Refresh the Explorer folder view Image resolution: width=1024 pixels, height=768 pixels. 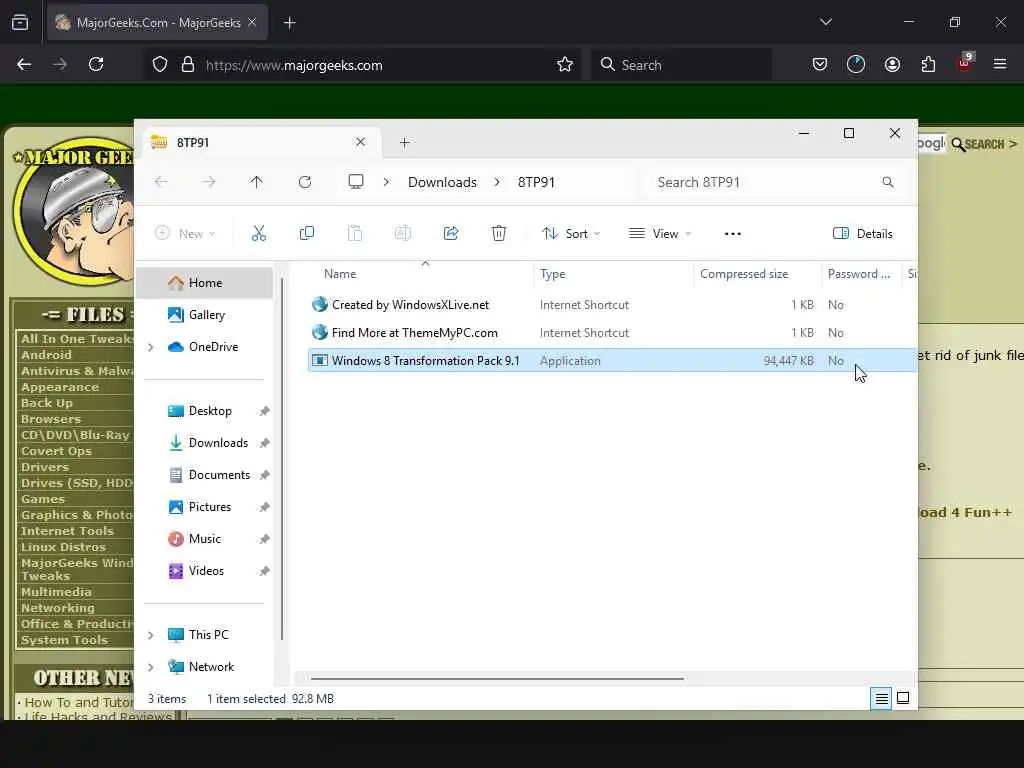coord(305,182)
